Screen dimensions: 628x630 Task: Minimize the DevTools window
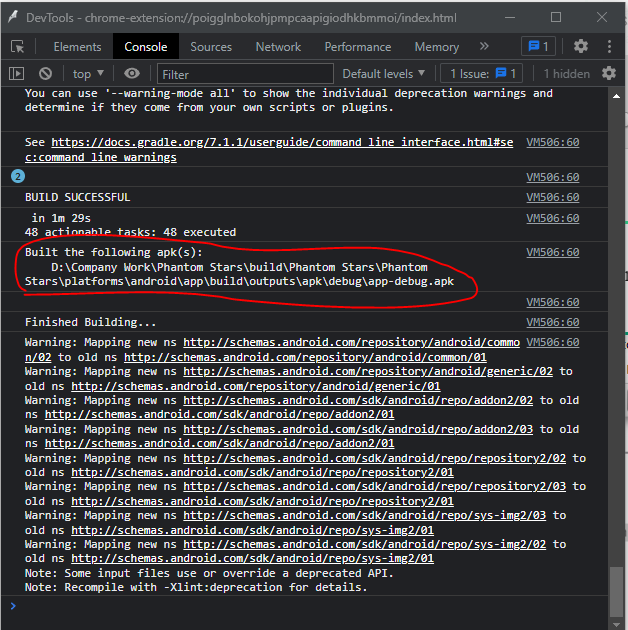point(510,17)
